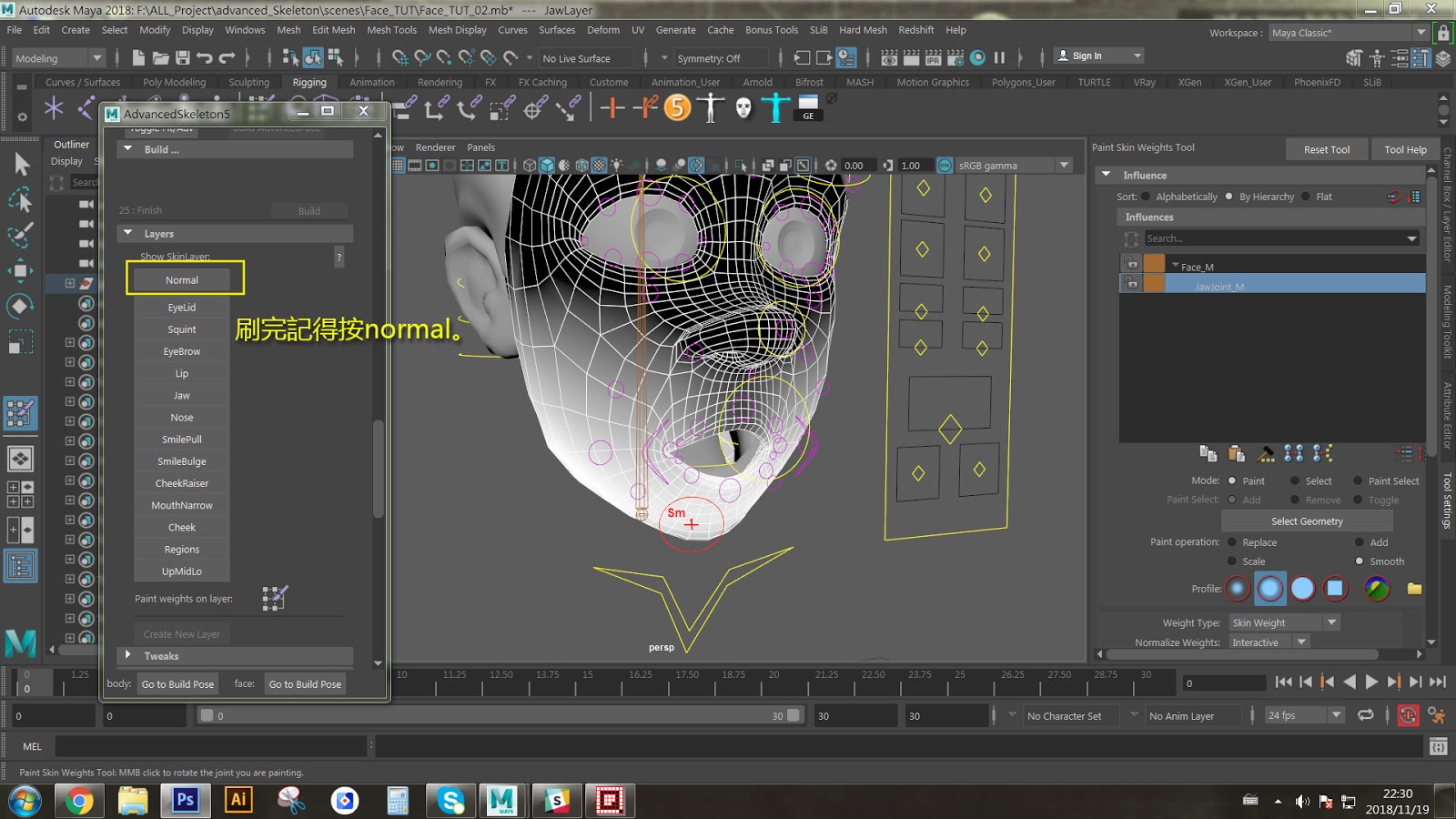Click the Paint weights on layer icon

(276, 597)
